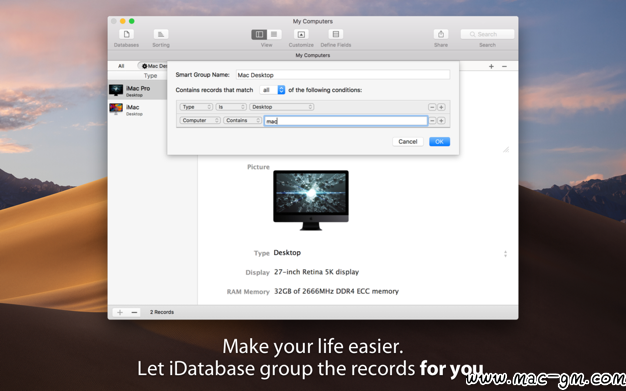Image resolution: width=626 pixels, height=391 pixels.
Task: Open the Computer field dropdown
Action: pos(200,120)
